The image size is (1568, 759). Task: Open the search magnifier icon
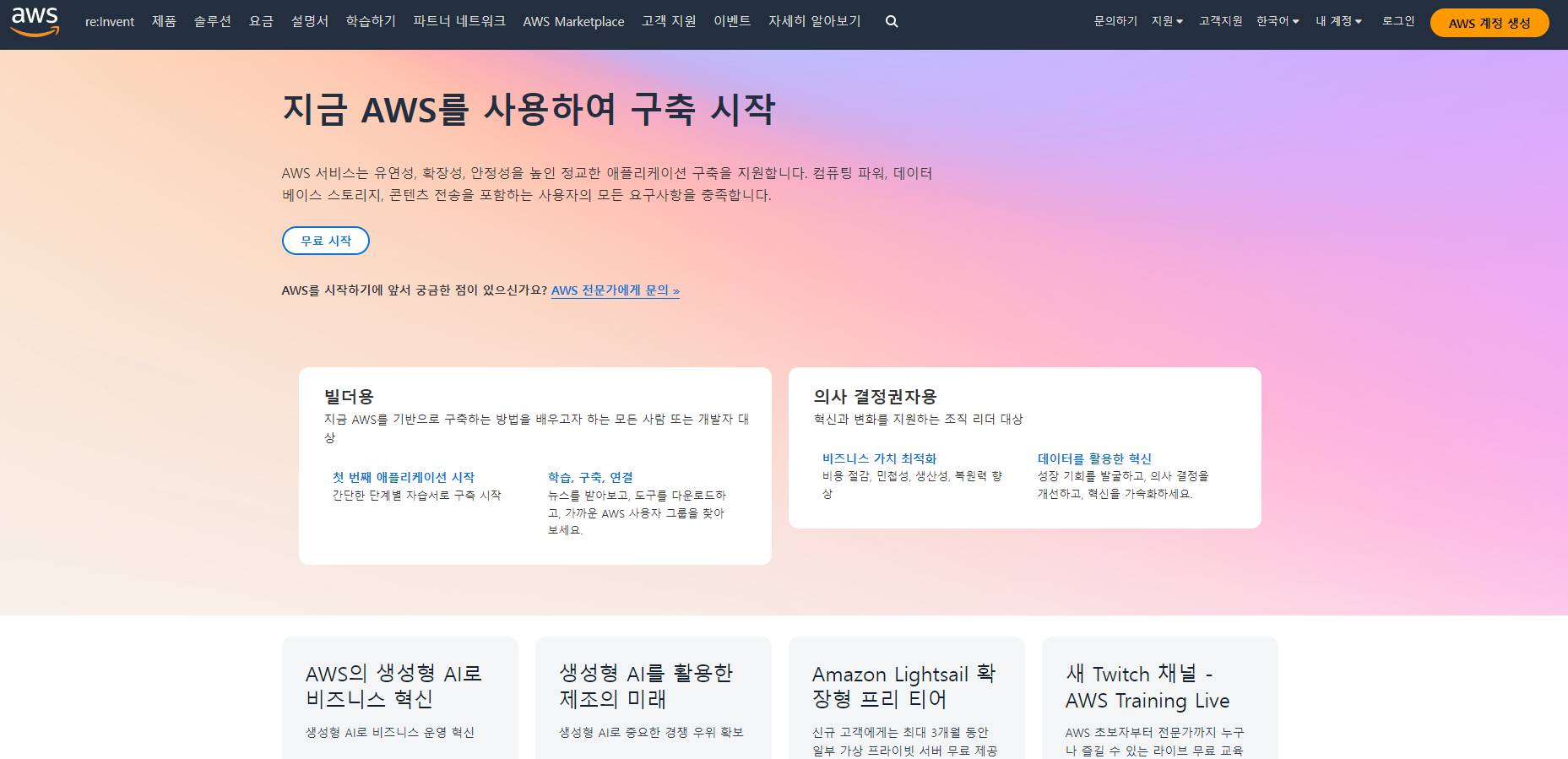(x=892, y=22)
